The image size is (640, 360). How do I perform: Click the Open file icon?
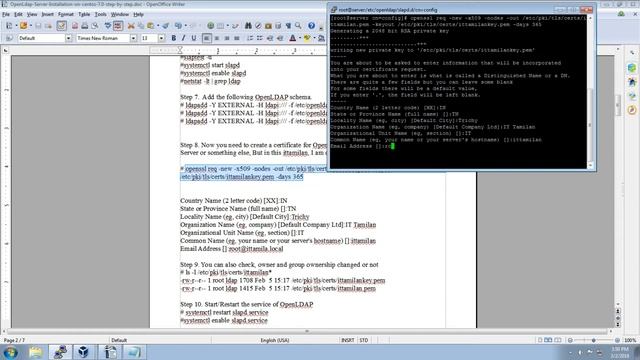pyautogui.click(x=23, y=26)
